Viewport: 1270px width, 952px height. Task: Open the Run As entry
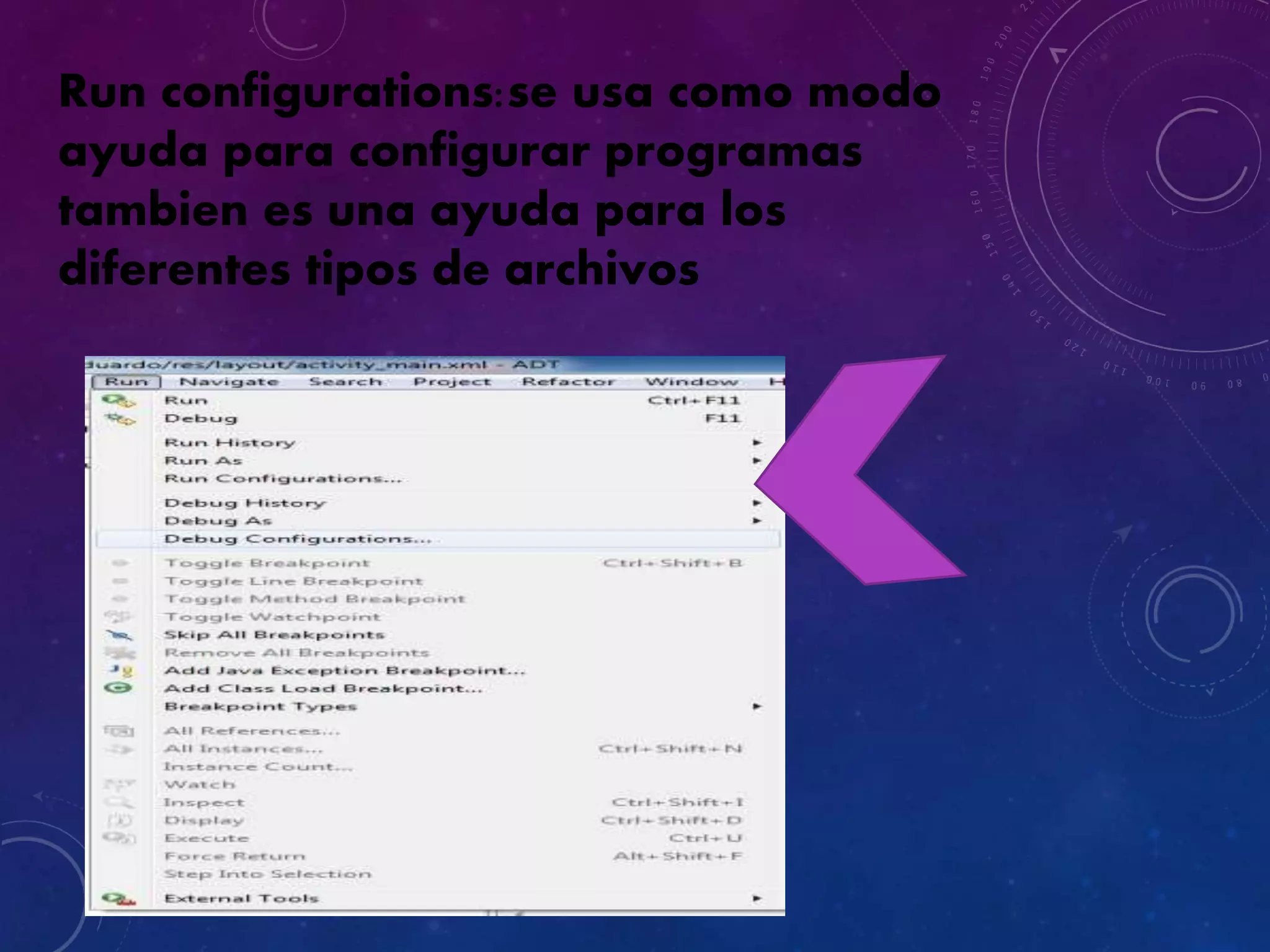click(x=437, y=461)
